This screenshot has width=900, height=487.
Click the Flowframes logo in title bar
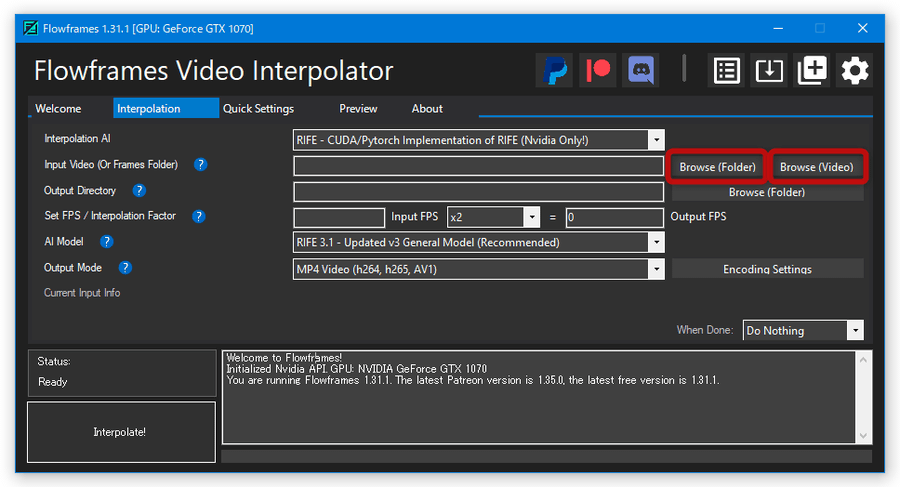(30, 28)
